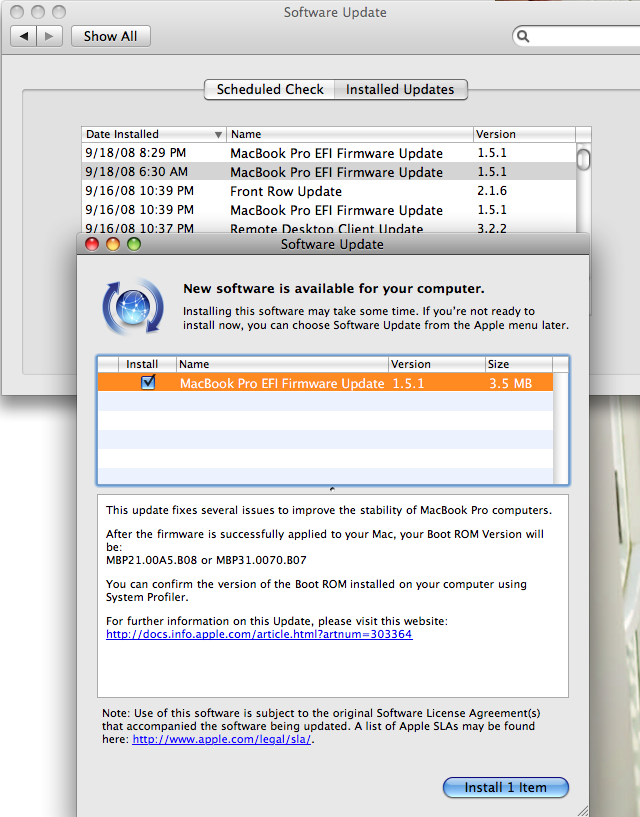The width and height of the screenshot is (640, 817).
Task: Click the back arrow in System Preferences toolbar
Action: pyautogui.click(x=23, y=36)
